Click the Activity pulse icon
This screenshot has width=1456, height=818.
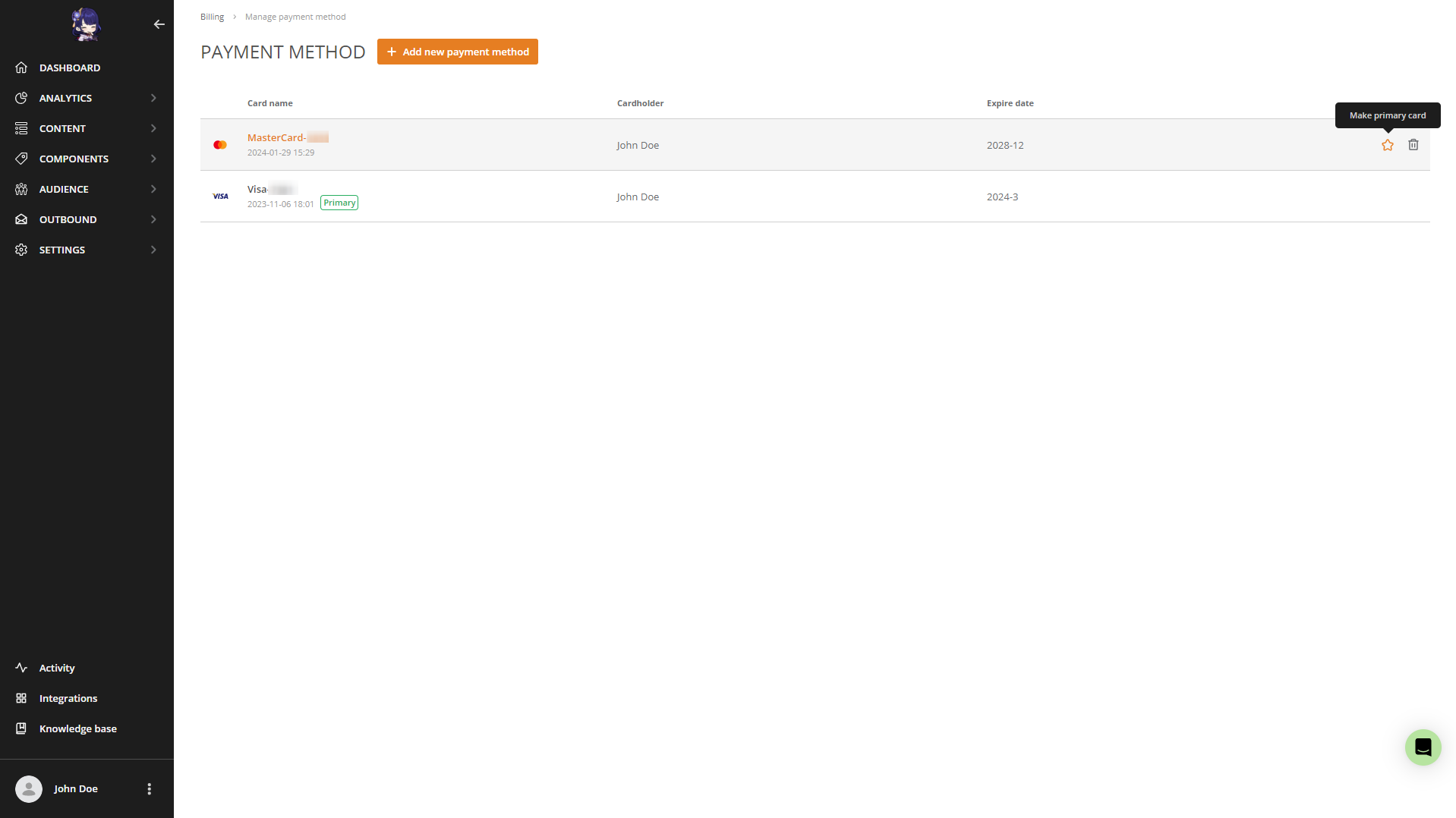click(x=21, y=668)
